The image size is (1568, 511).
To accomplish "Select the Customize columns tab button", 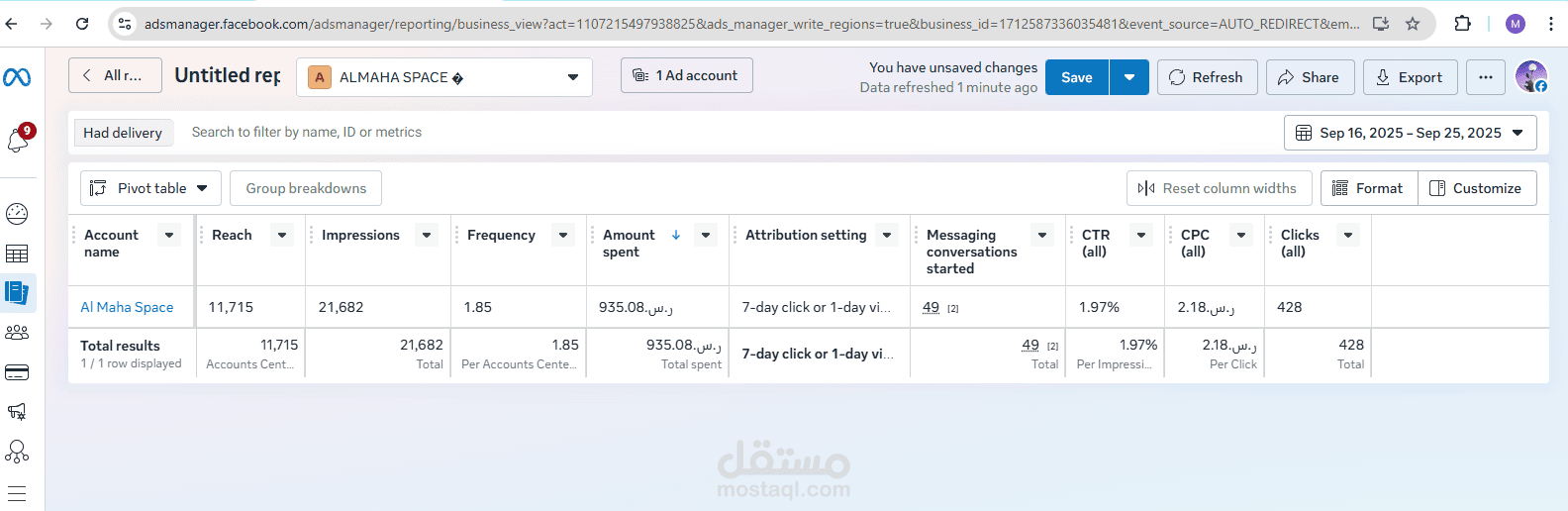I will point(1477,188).
